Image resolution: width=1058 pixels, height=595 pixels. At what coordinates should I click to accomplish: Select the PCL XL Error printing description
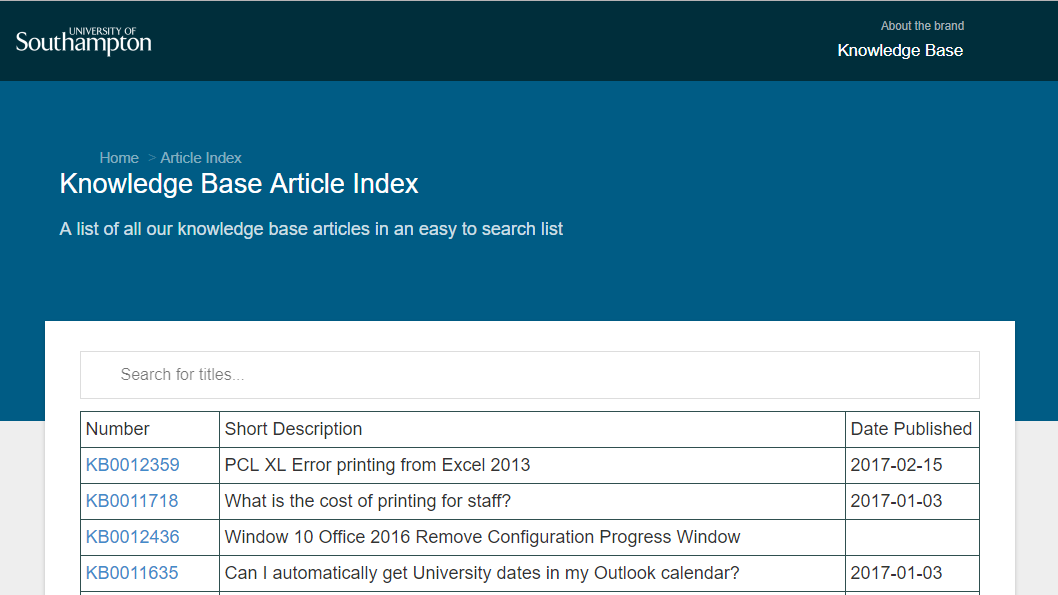pyautogui.click(x=377, y=465)
